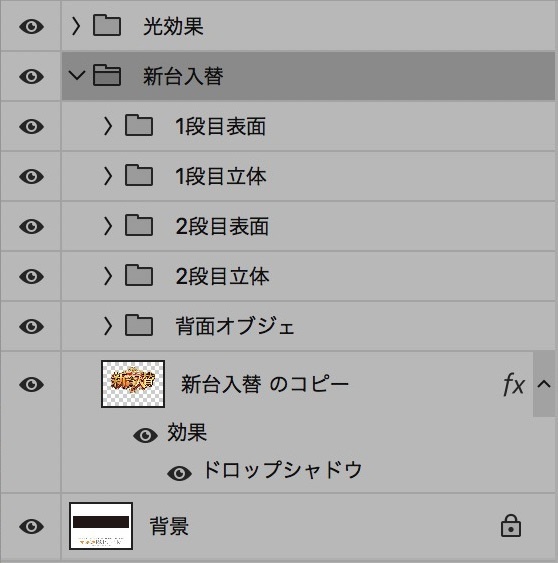Click the fx icon on 新台入替 のコピー
Screen dimensions: 558x563
[514, 385]
